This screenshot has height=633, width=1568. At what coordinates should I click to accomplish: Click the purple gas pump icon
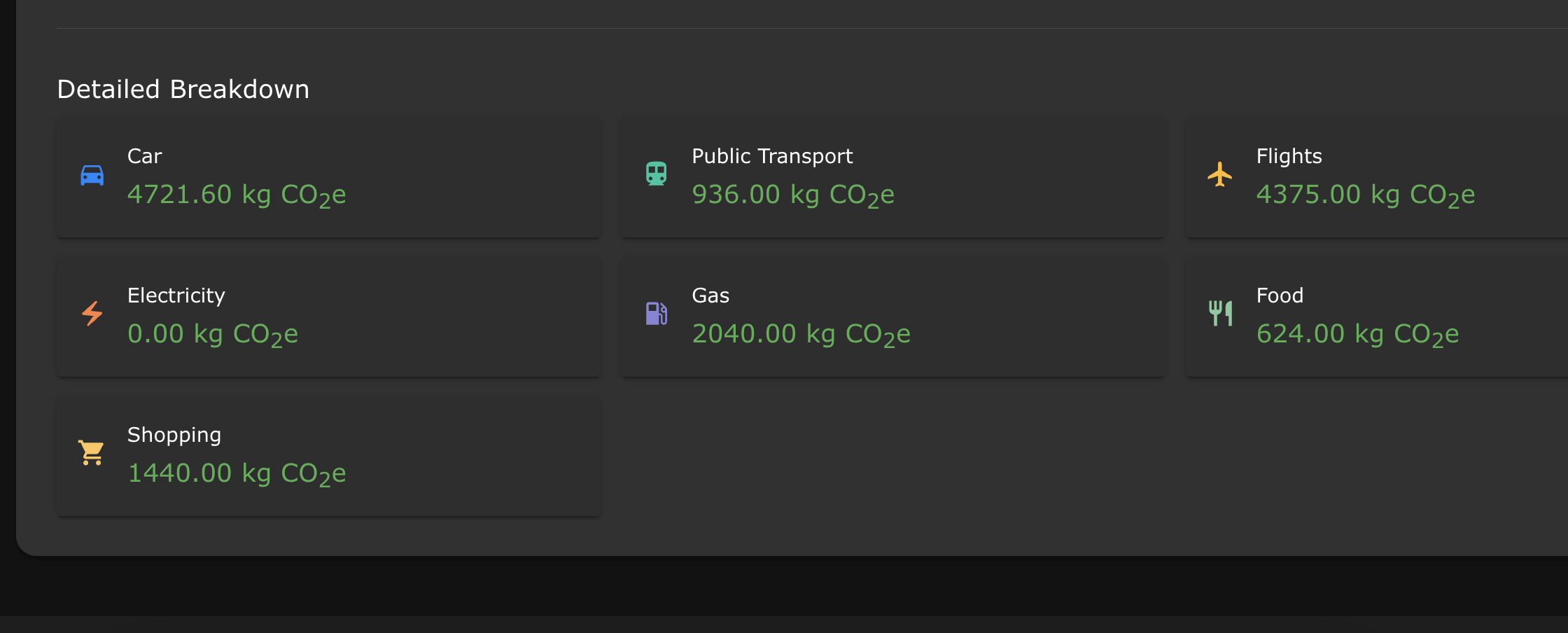[656, 313]
